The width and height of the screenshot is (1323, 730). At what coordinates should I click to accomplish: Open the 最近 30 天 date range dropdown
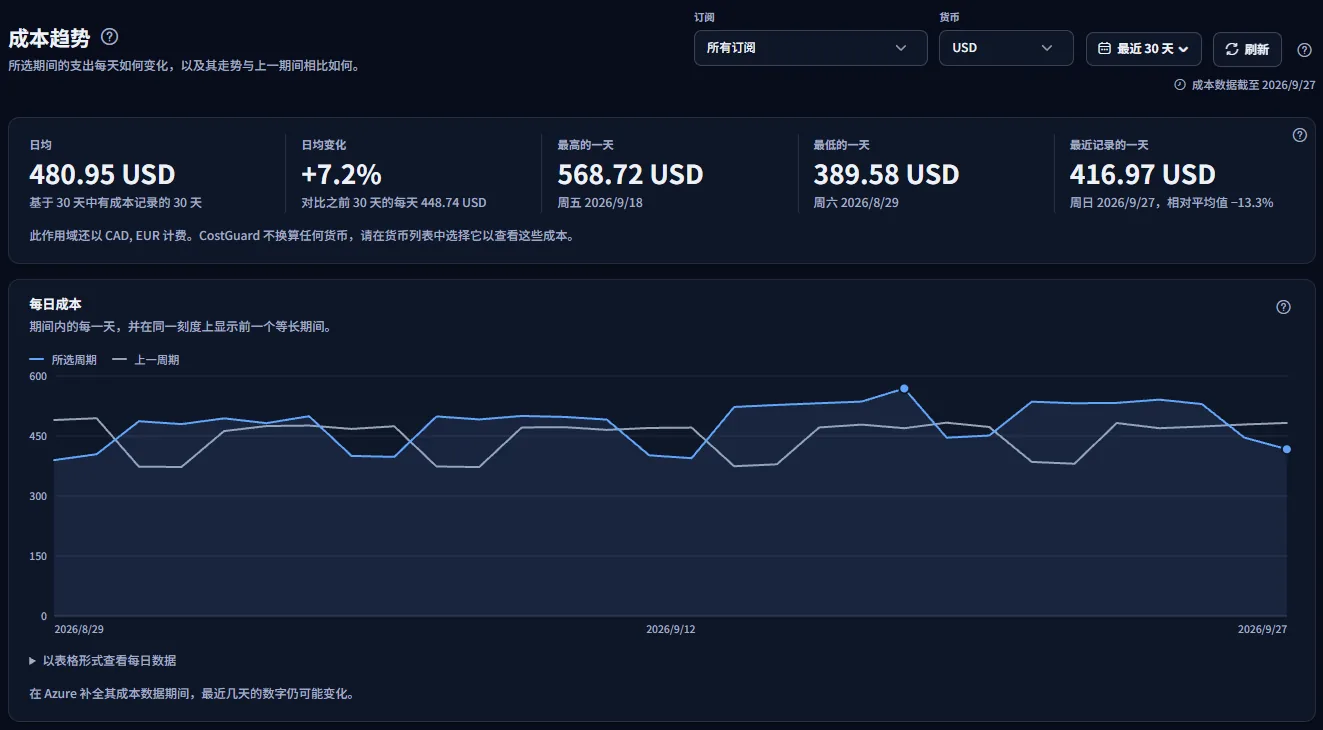pyautogui.click(x=1144, y=49)
